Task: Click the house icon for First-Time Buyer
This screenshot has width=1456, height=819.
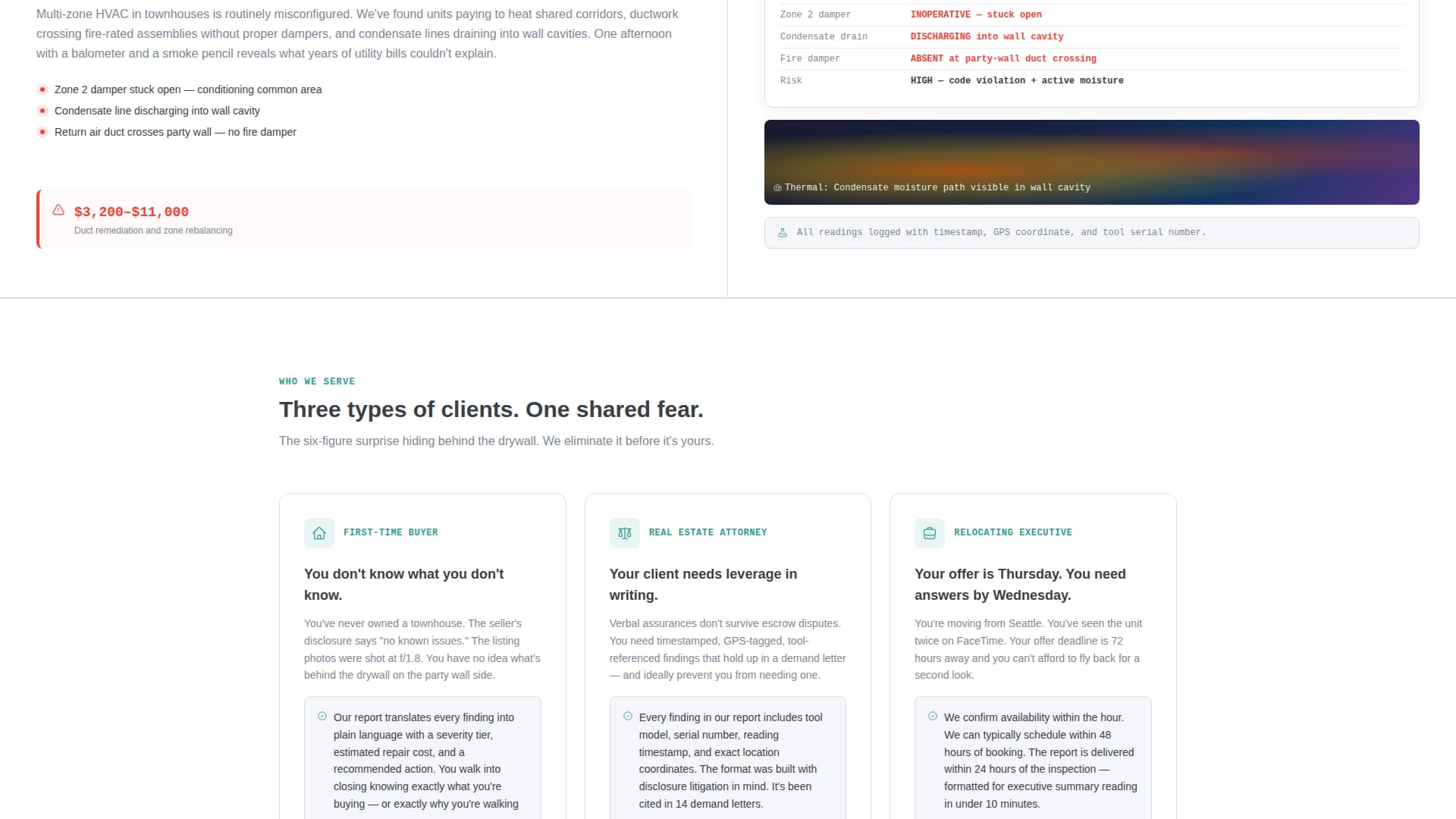Action: (x=319, y=533)
